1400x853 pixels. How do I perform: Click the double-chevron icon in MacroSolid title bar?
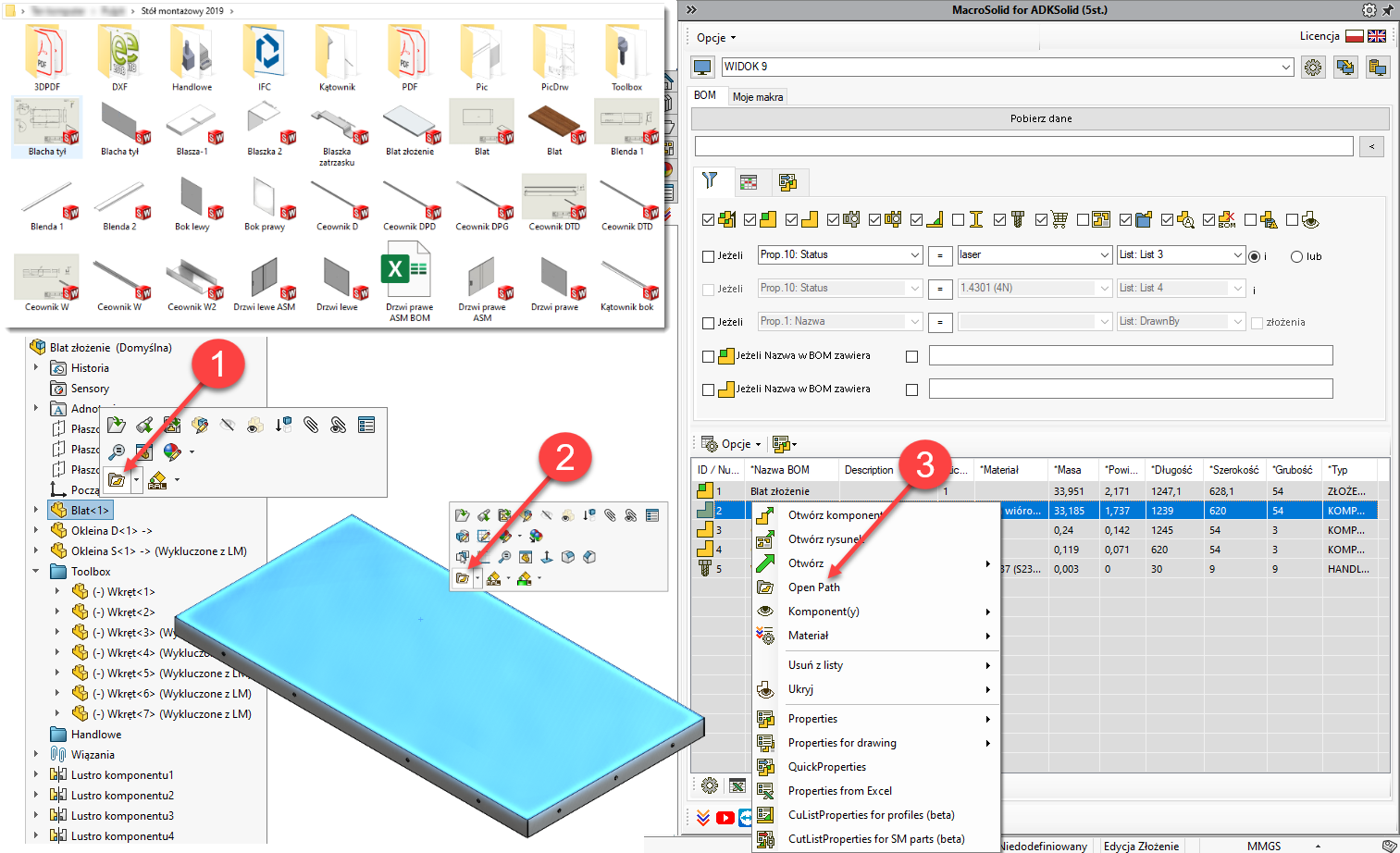[x=691, y=10]
